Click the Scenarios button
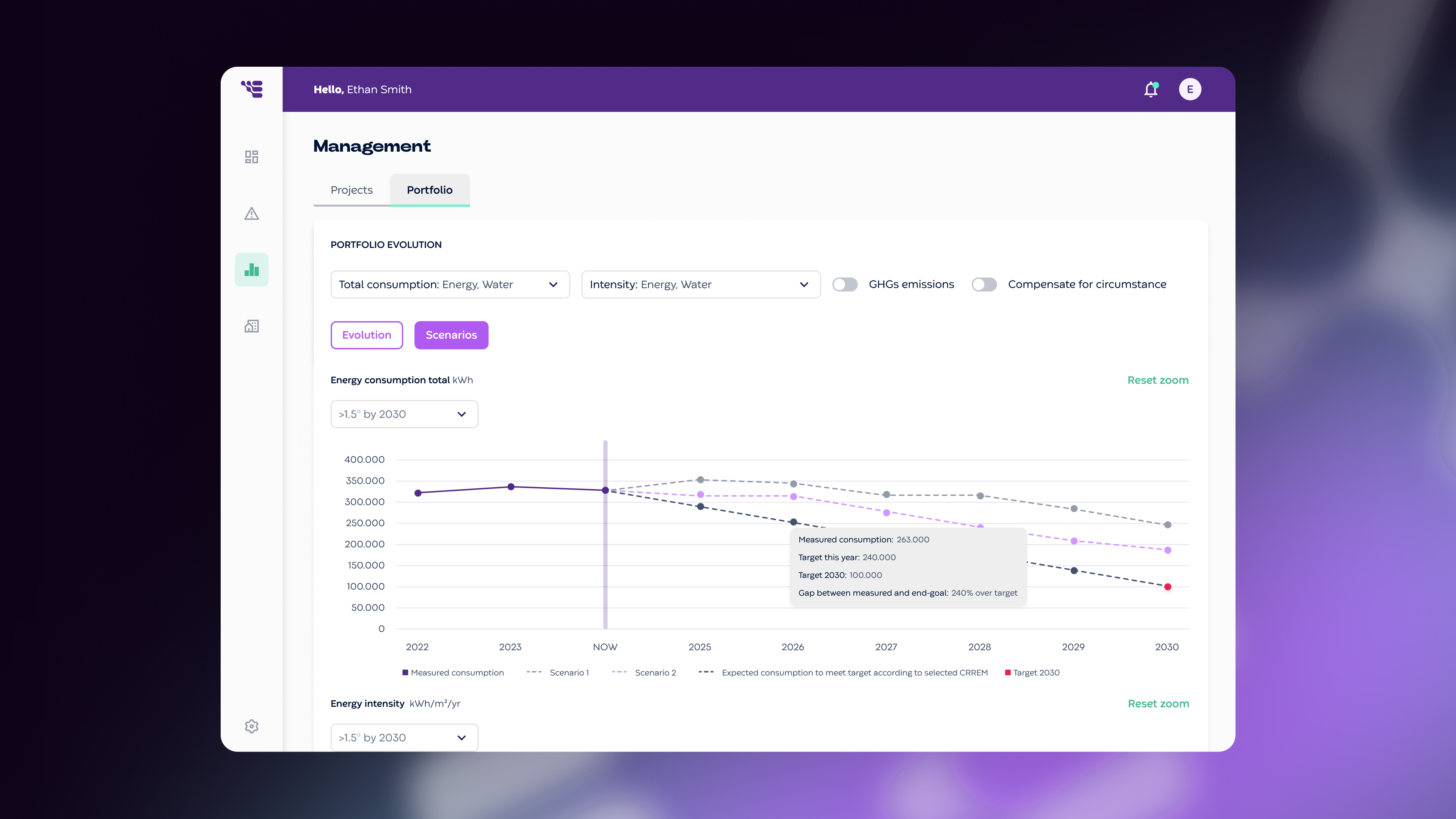 coord(451,334)
